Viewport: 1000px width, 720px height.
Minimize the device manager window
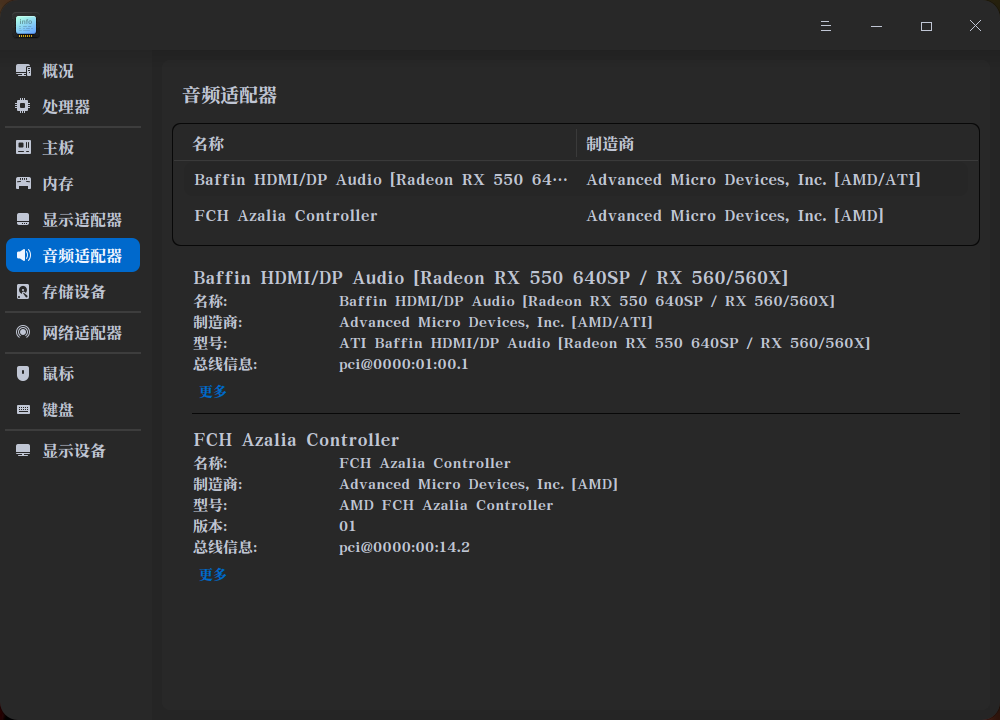pyautogui.click(x=876, y=26)
